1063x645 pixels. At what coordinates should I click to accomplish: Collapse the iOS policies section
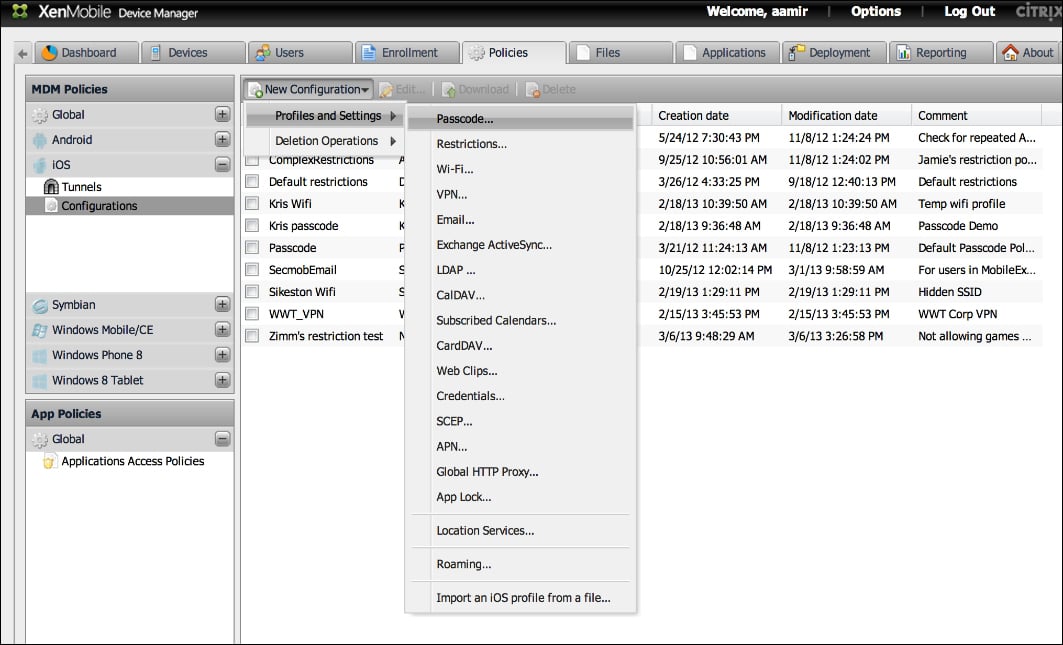click(222, 165)
